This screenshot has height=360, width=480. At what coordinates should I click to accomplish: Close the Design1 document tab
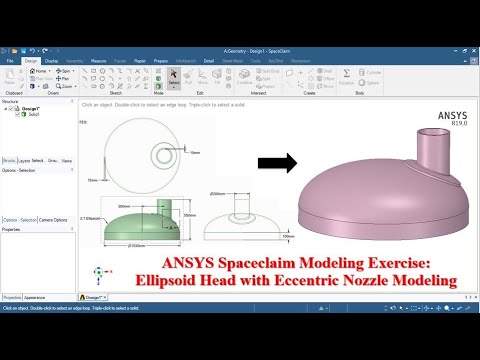click(105, 297)
